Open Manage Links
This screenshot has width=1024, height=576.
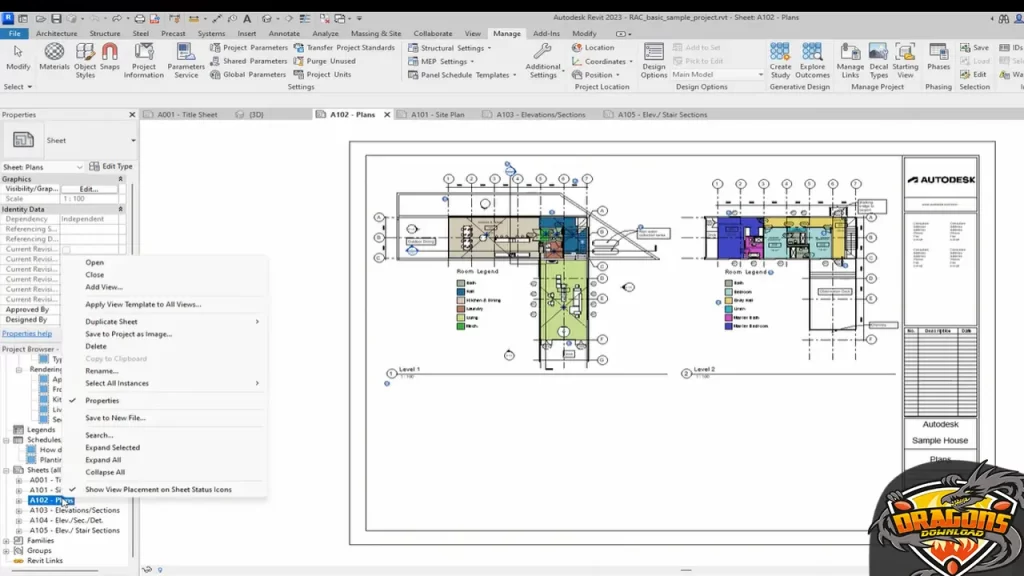pos(850,60)
